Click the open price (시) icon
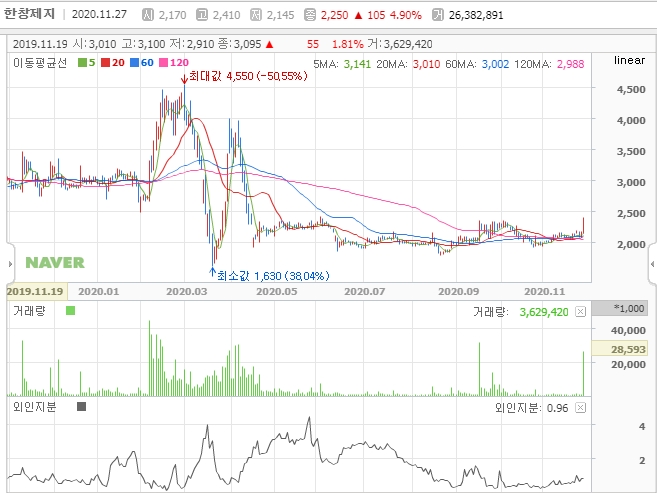 (147, 15)
